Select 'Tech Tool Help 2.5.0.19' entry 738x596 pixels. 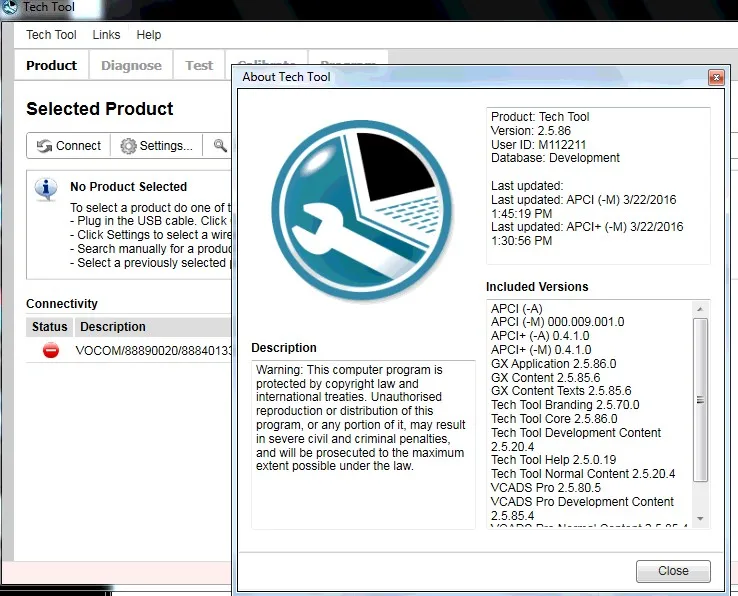coord(554,460)
